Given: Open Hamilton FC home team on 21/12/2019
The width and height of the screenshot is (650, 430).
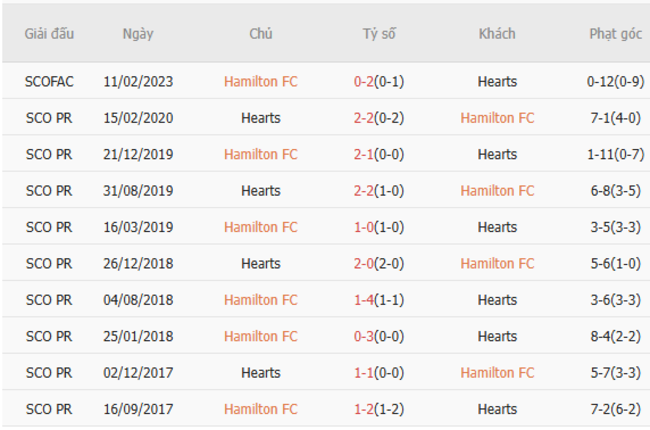Looking at the screenshot, I should click(x=261, y=154).
